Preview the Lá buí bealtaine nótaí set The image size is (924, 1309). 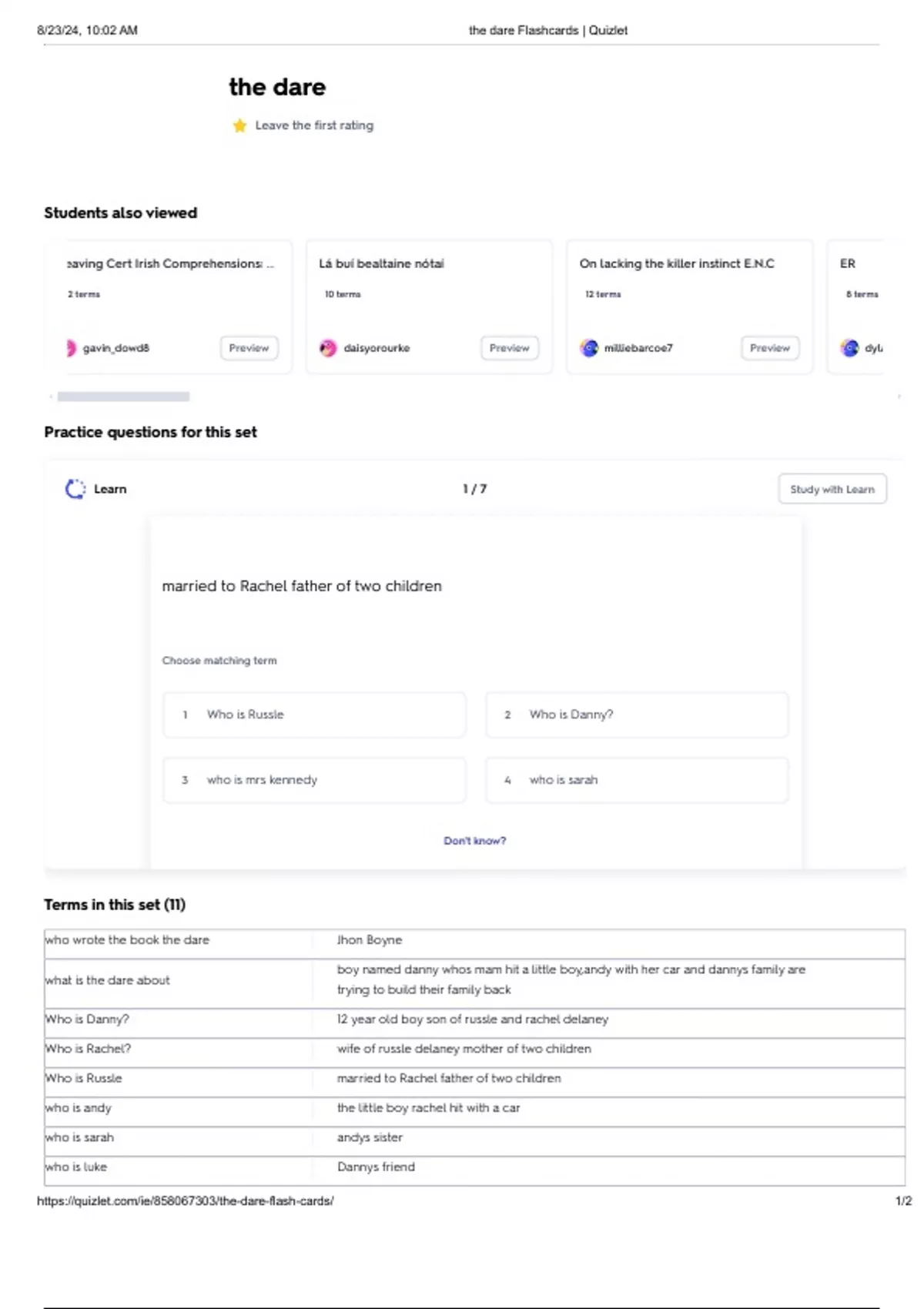click(509, 348)
